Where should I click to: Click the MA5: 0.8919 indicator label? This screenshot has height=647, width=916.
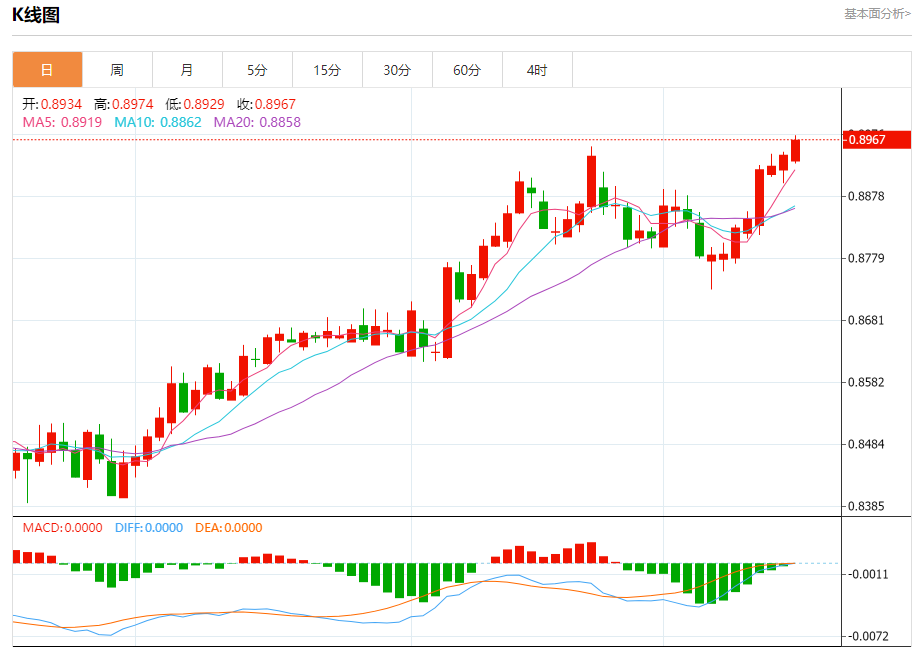62,122
